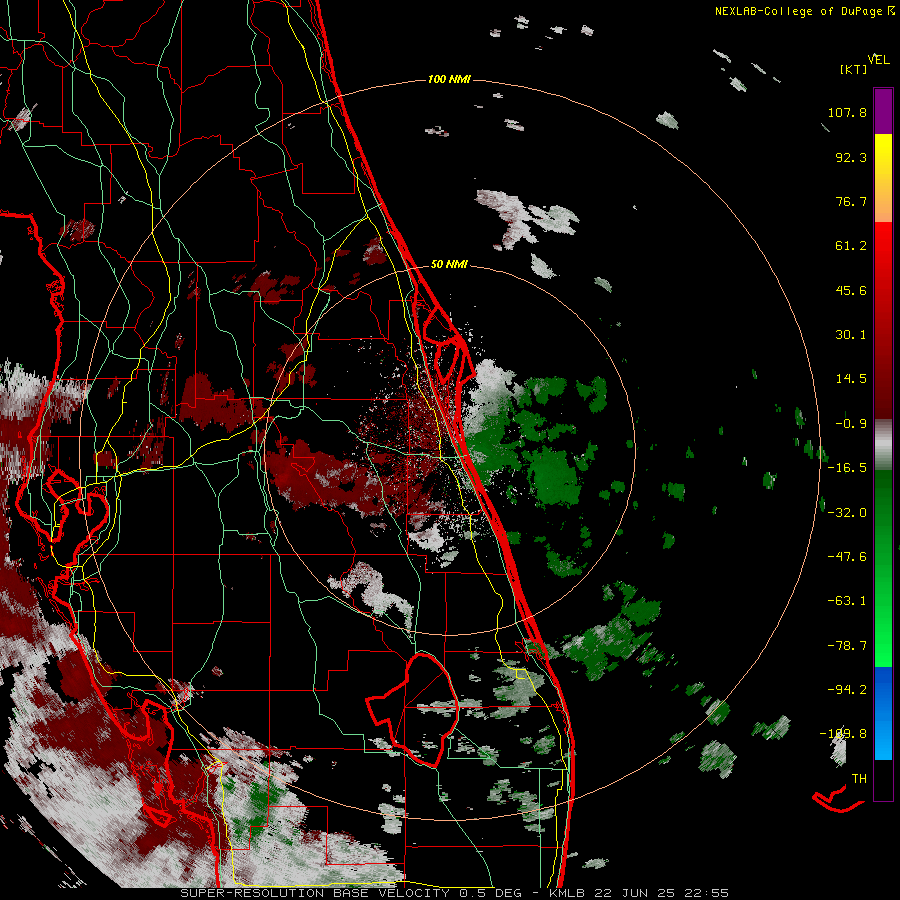This screenshot has height=900, width=900.
Task: Click the 30.1 velocity scale value
Action: tap(851, 335)
